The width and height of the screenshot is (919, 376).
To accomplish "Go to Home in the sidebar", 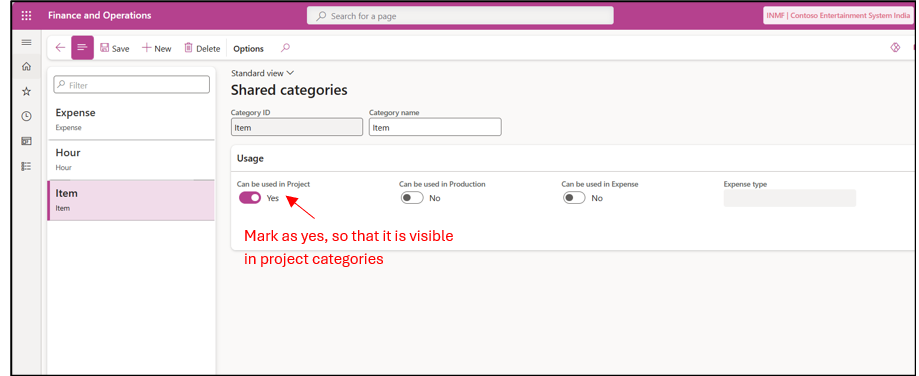I will (26, 67).
